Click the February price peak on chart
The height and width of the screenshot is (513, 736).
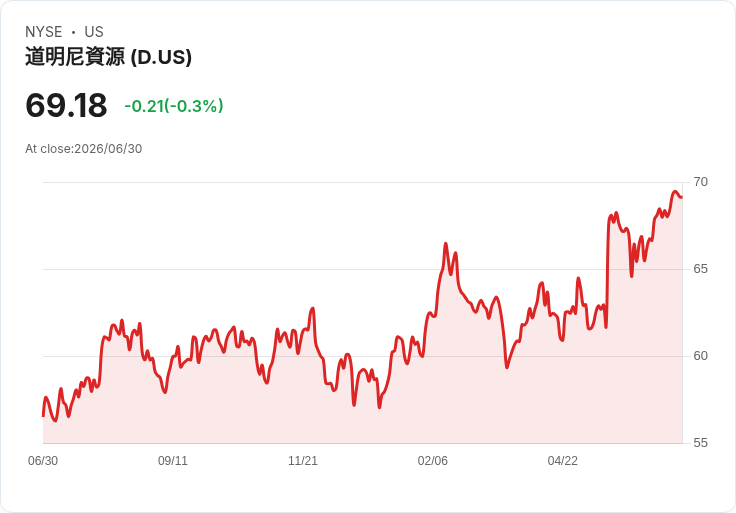pyautogui.click(x=445, y=244)
